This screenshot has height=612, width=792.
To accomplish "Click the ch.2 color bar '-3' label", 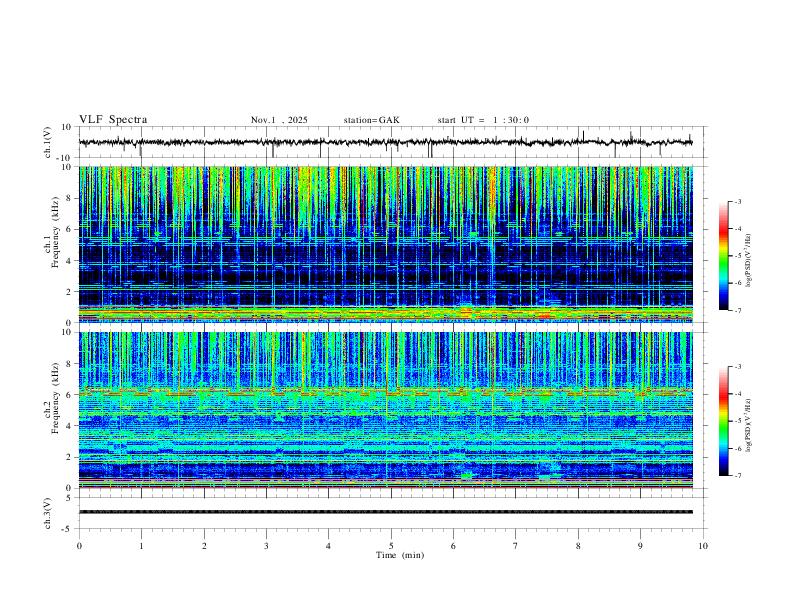I will point(738,367).
